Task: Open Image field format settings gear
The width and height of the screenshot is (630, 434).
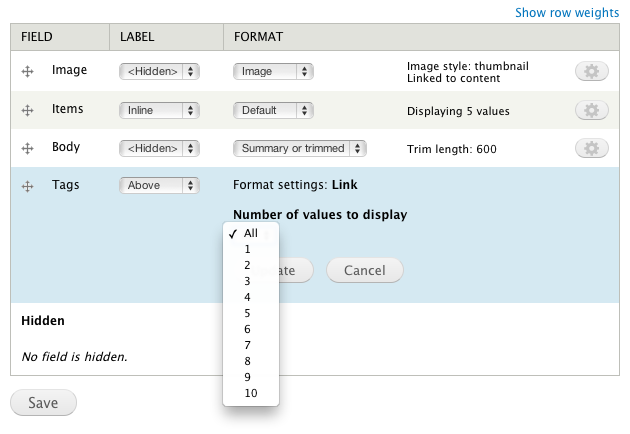Action: click(x=591, y=72)
